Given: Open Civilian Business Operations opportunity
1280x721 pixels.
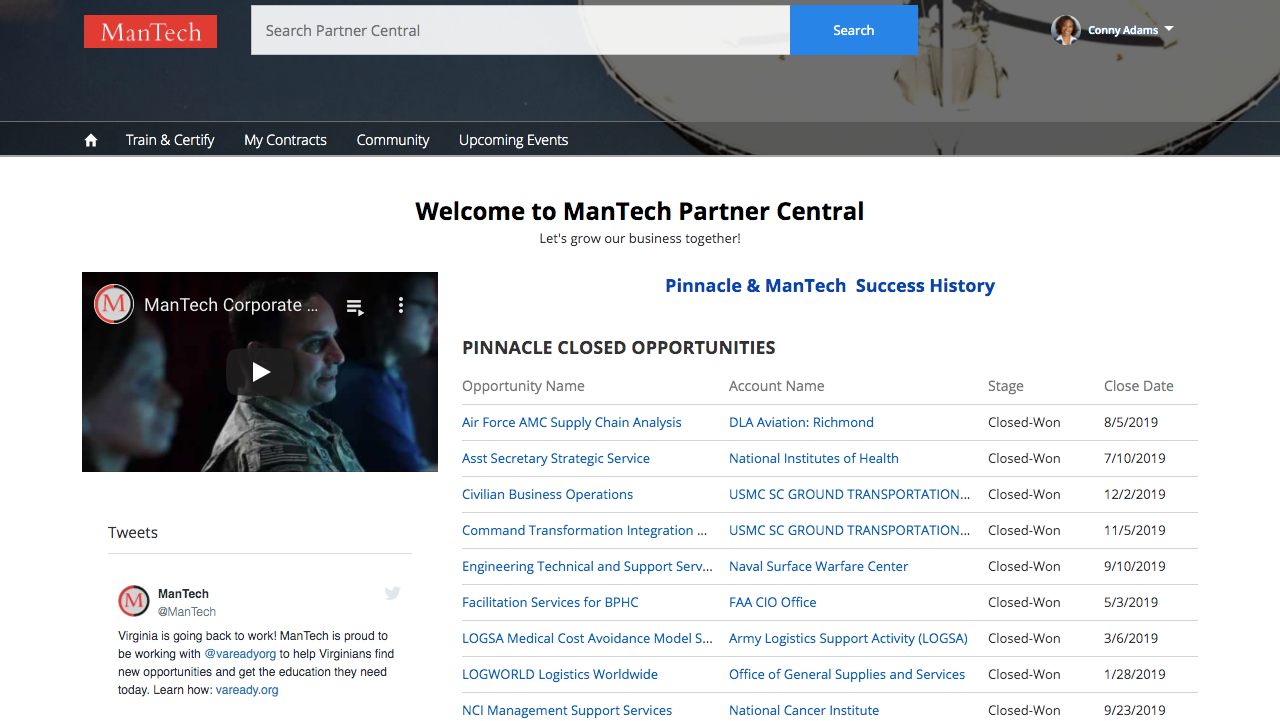Looking at the screenshot, I should click(x=547, y=494).
